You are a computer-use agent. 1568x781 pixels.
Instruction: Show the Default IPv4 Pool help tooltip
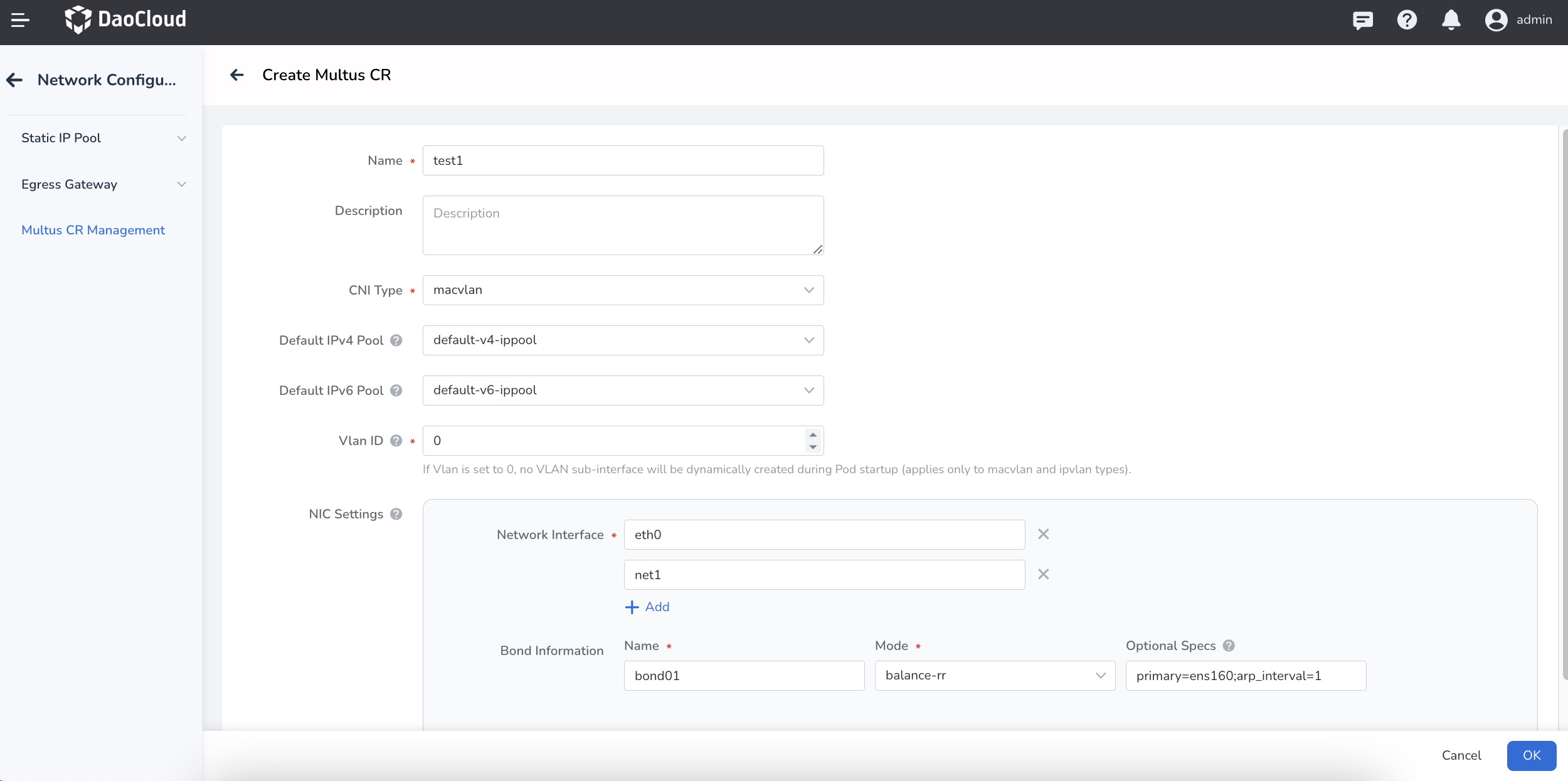point(396,340)
